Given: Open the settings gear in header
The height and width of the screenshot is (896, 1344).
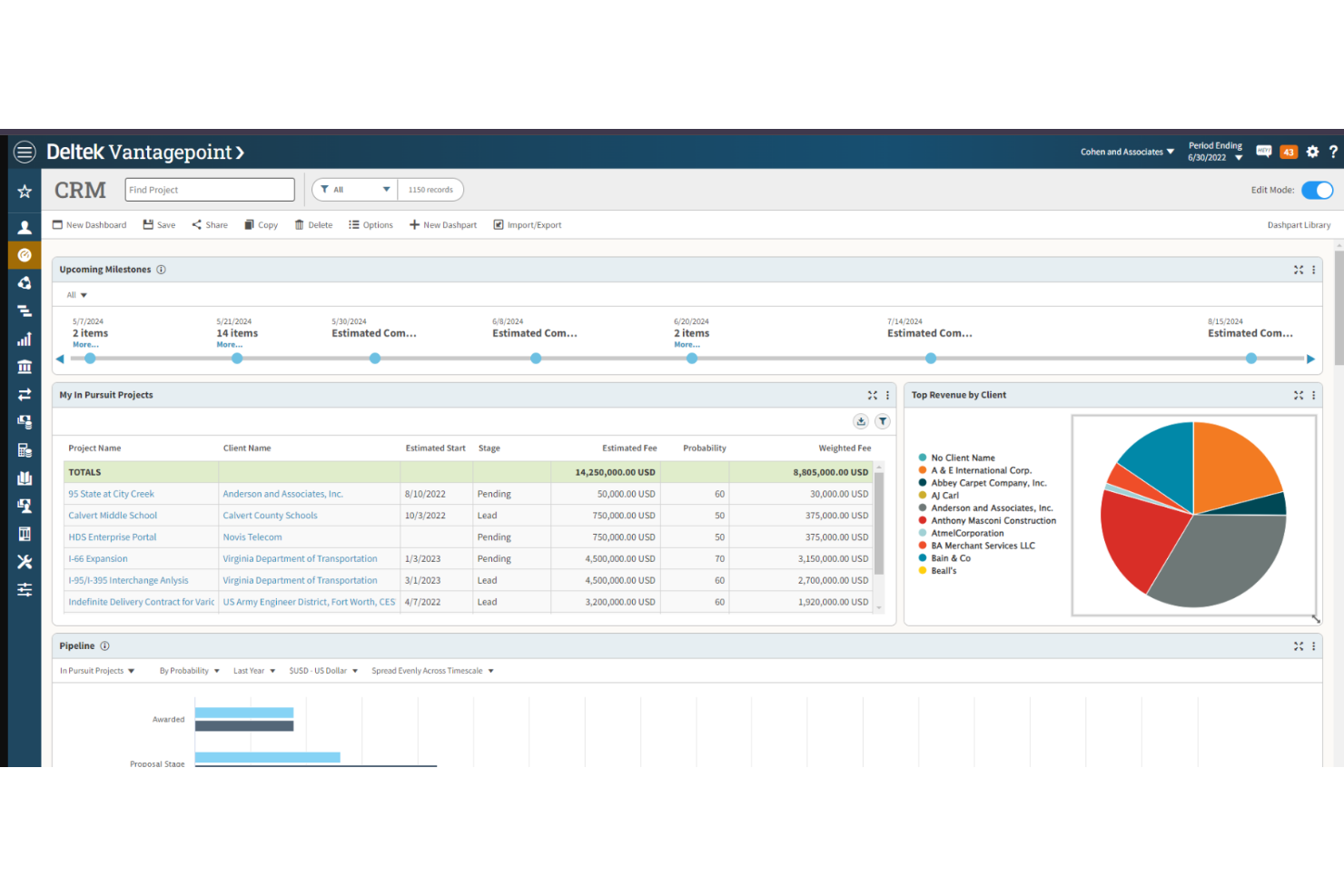Looking at the screenshot, I should click(1312, 152).
